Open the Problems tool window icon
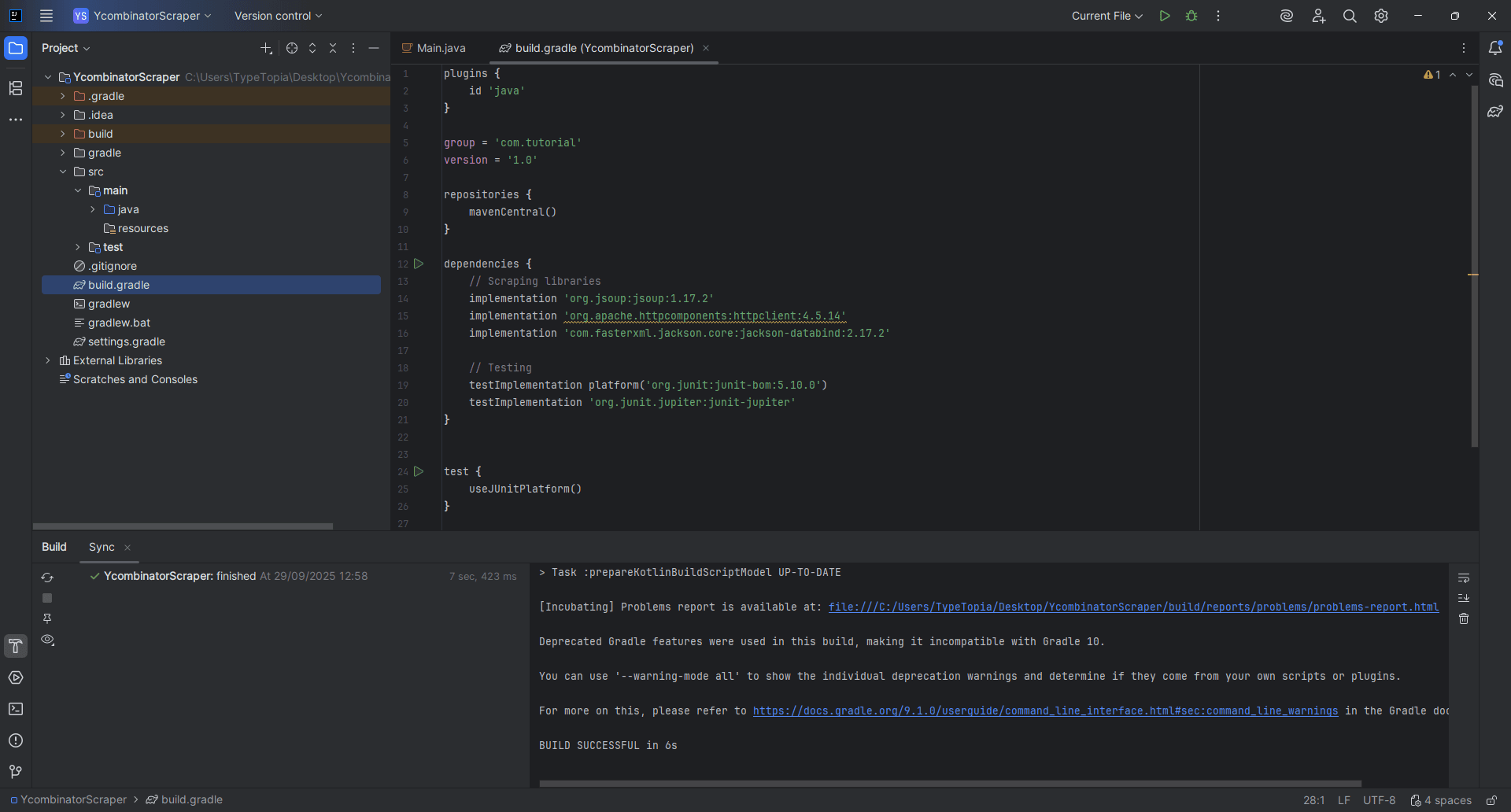Viewport: 1511px width, 812px height. point(16,740)
